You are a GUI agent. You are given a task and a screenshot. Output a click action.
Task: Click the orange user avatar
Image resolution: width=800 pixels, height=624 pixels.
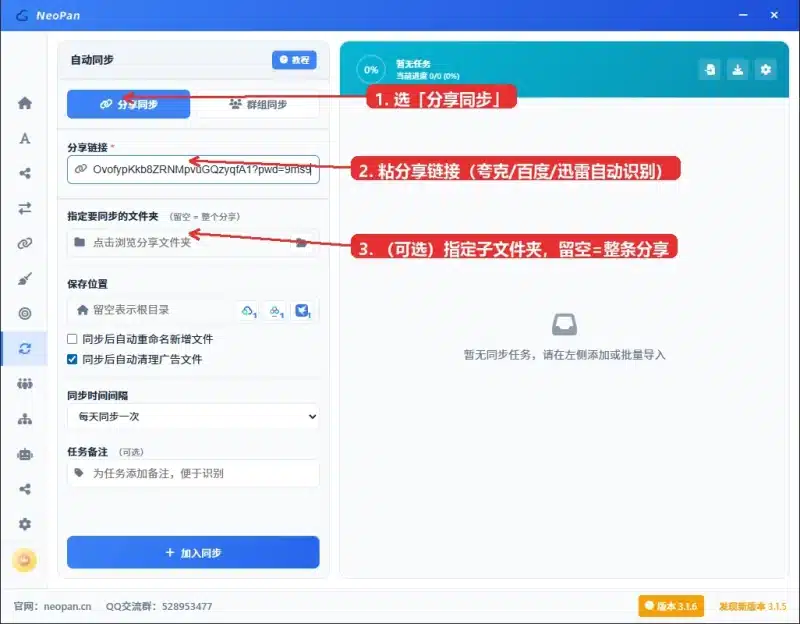click(x=24, y=561)
